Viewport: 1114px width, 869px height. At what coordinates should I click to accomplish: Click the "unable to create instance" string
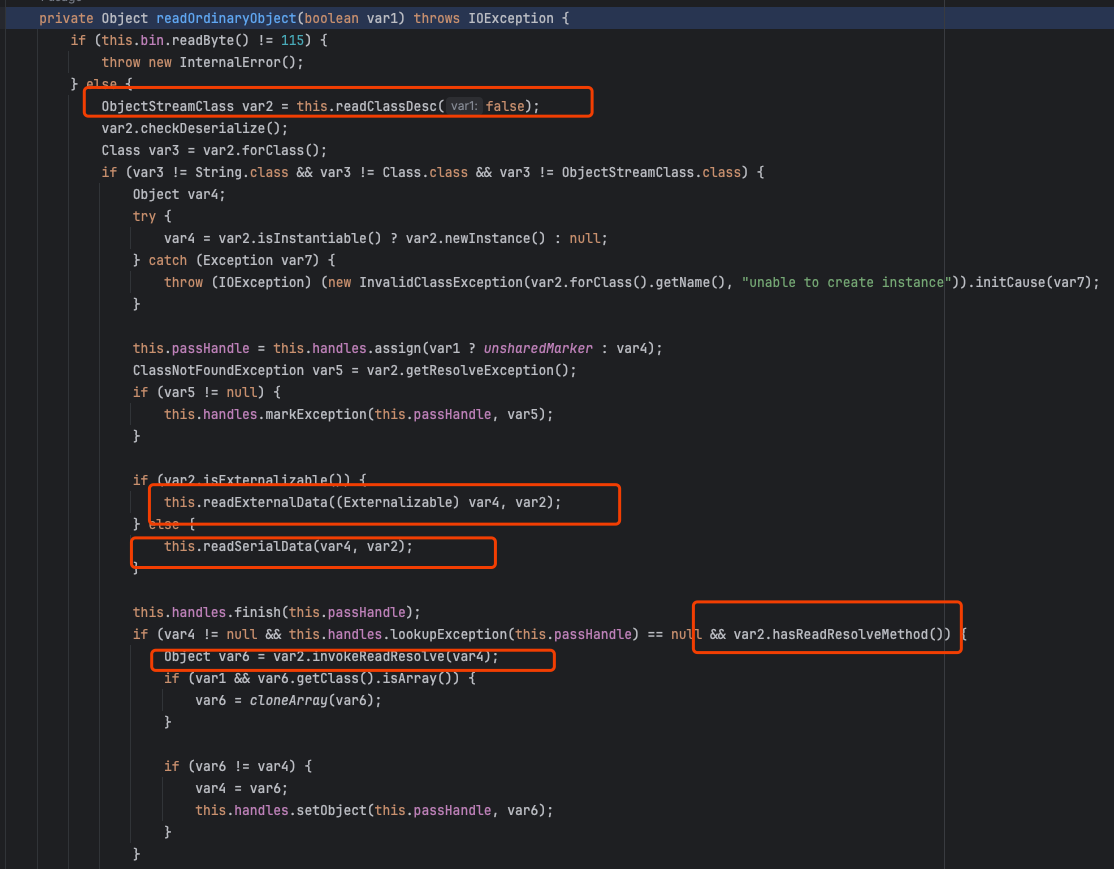(843, 282)
